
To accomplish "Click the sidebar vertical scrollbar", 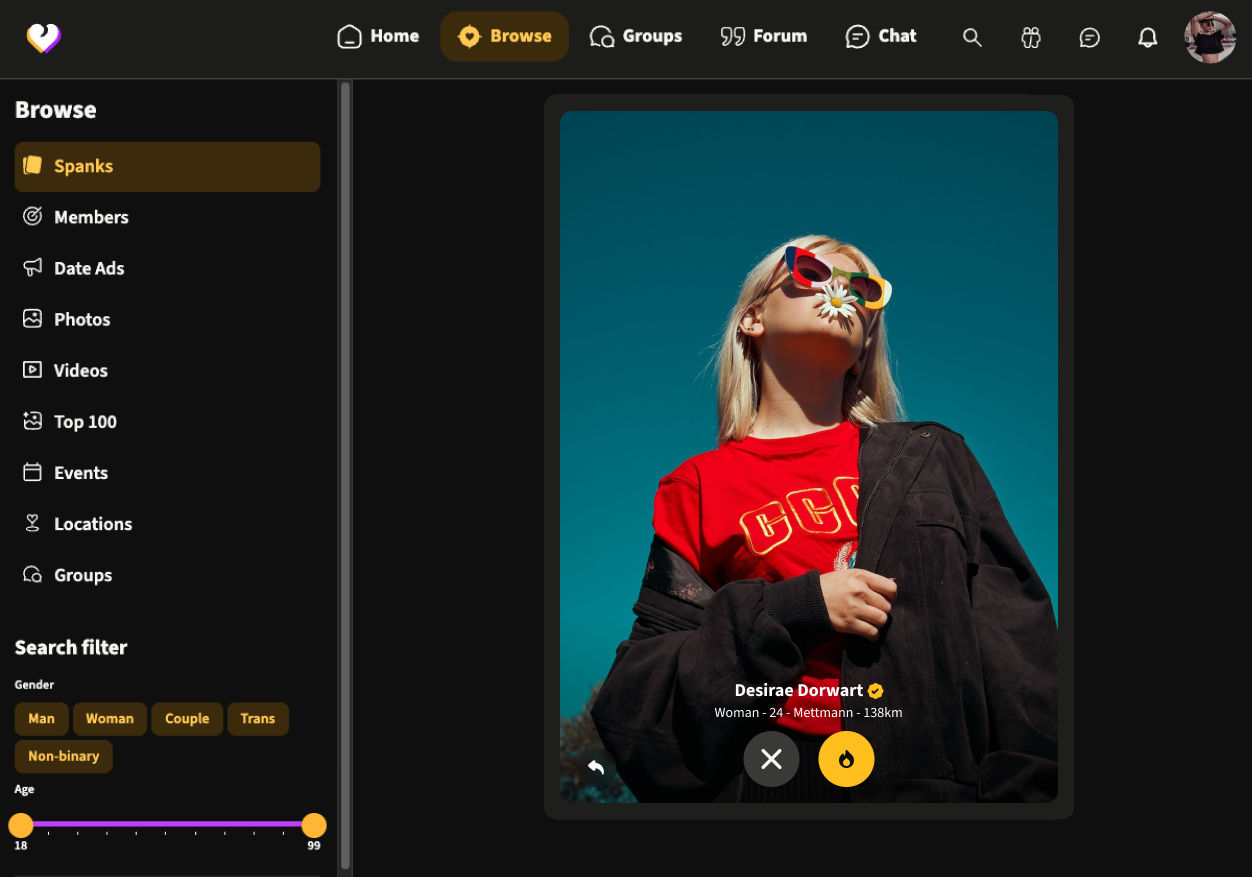I will tap(345, 470).
